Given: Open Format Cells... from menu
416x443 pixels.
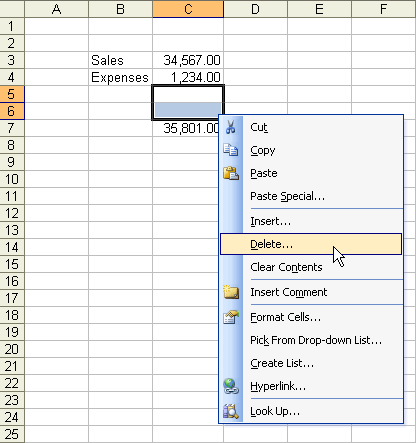Looking at the screenshot, I should point(311,317).
